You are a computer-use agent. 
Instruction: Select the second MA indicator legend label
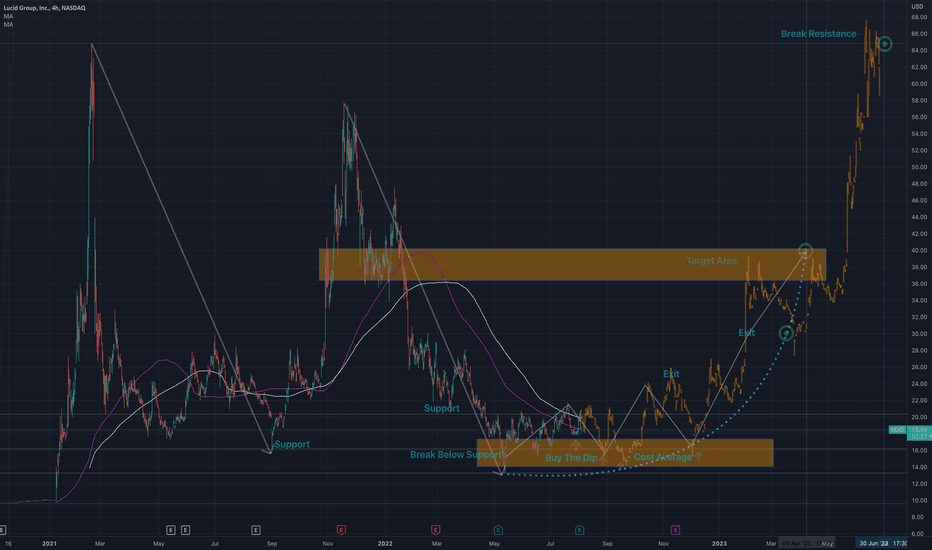(x=8, y=24)
